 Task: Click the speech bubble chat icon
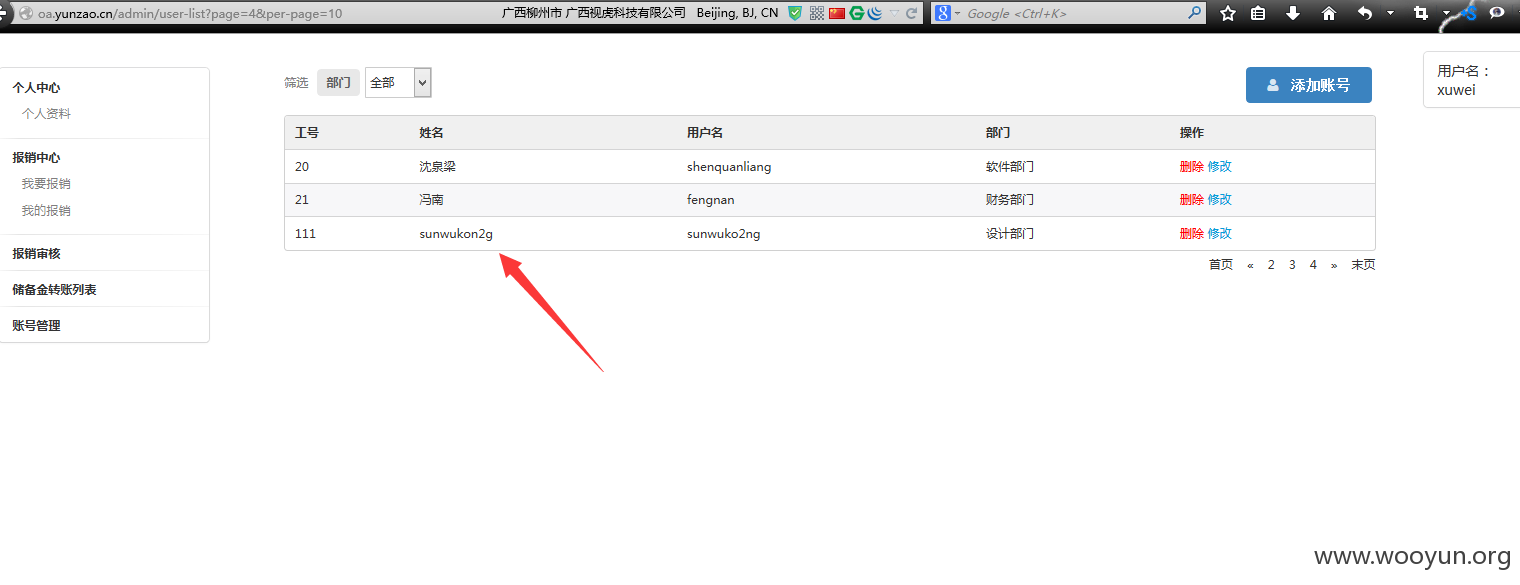1497,13
